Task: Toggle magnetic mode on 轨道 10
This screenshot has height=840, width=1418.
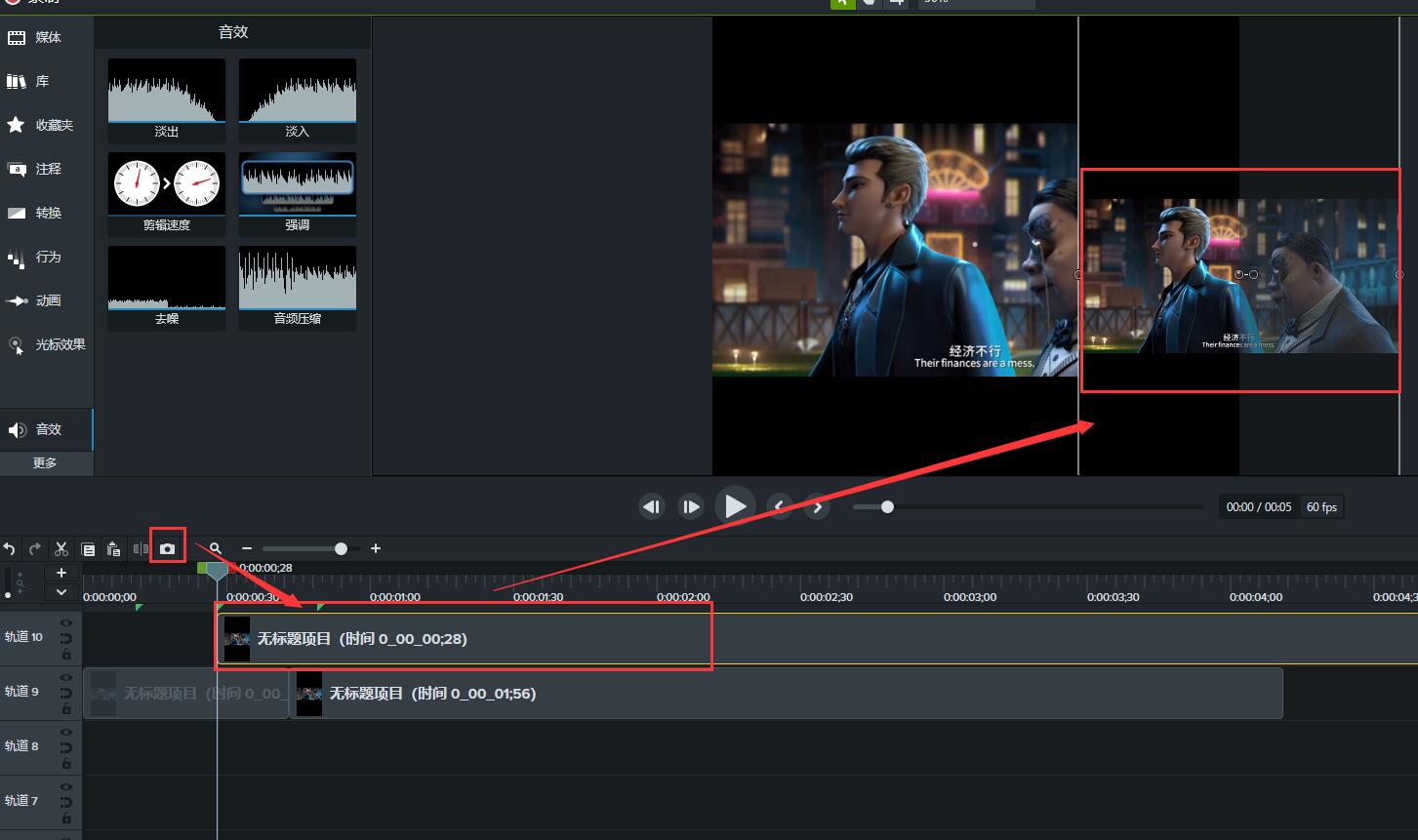Action: click(66, 638)
